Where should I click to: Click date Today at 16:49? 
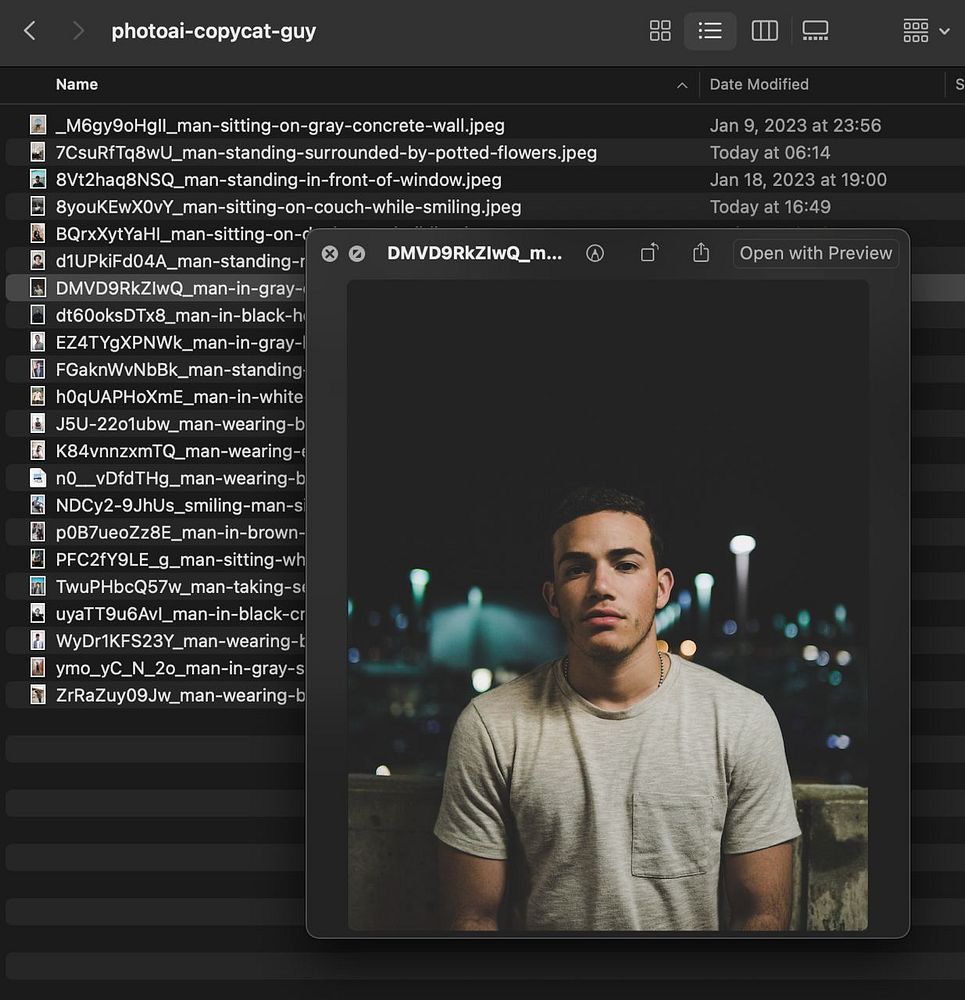pos(770,207)
